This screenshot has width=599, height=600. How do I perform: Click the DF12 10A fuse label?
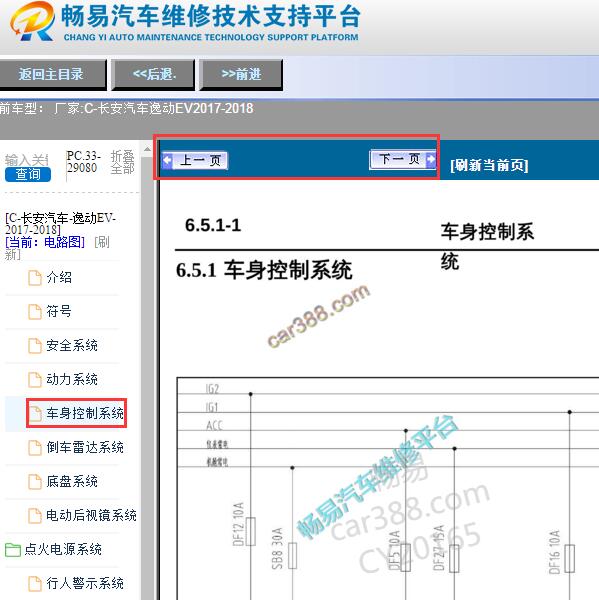(x=238, y=524)
